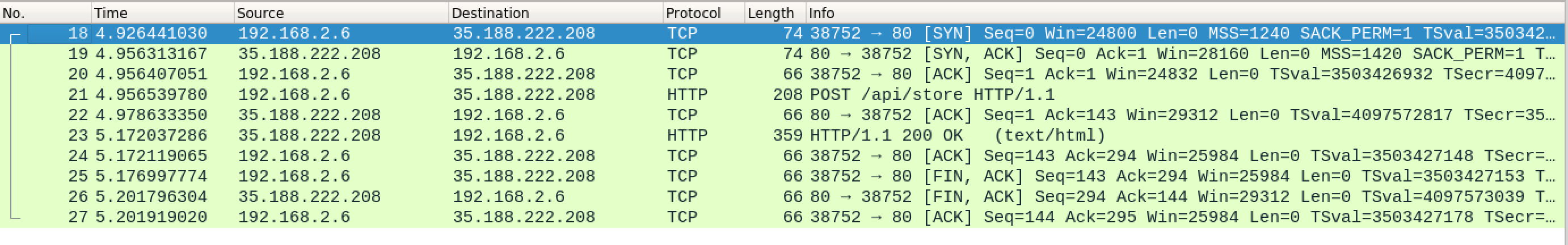
Task: Click the Source column header
Action: (342, 13)
